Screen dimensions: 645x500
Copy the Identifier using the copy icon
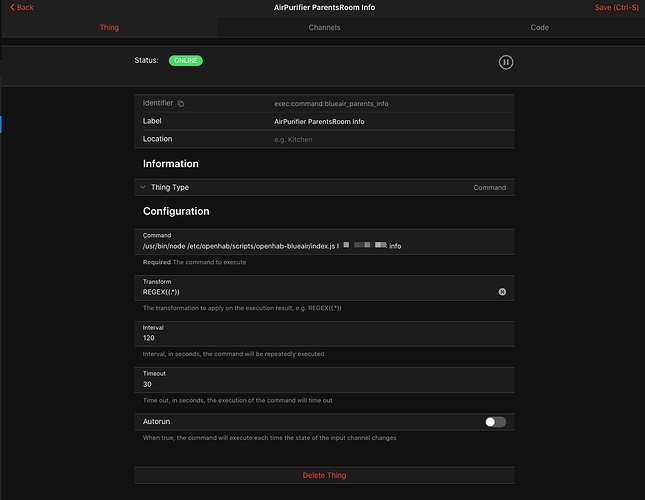click(x=181, y=104)
